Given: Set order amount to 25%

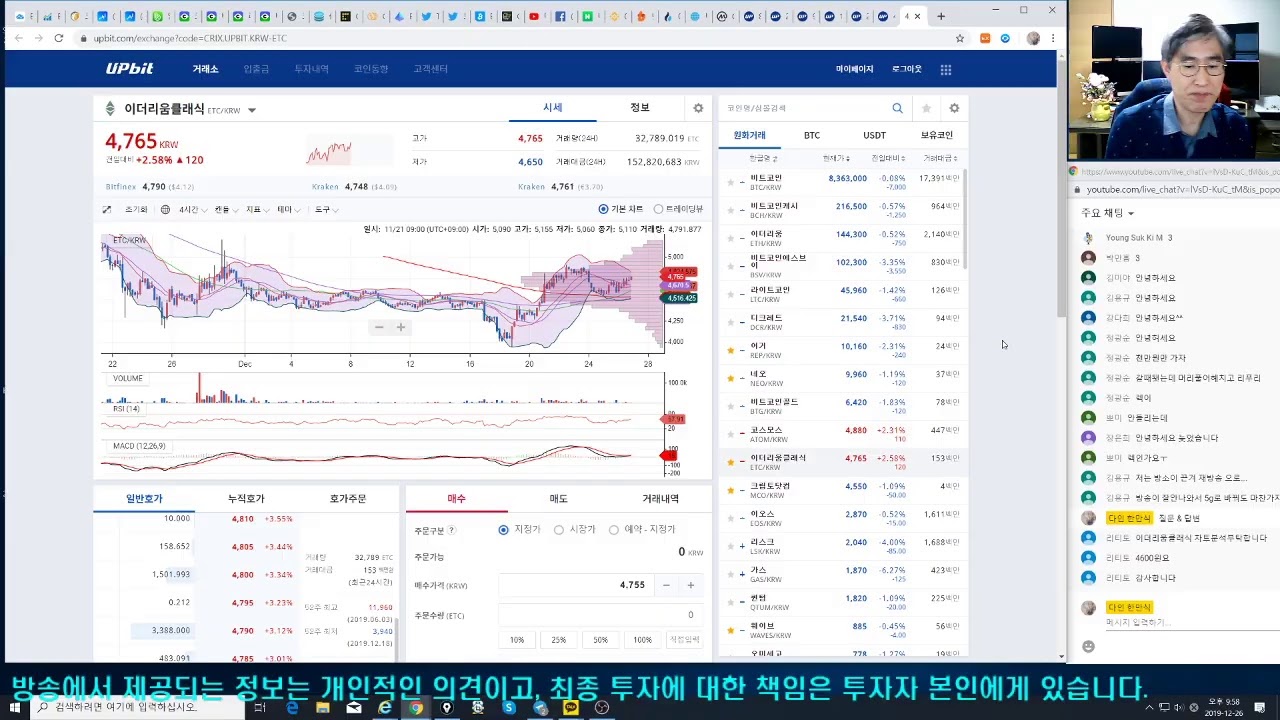Looking at the screenshot, I should [558, 640].
